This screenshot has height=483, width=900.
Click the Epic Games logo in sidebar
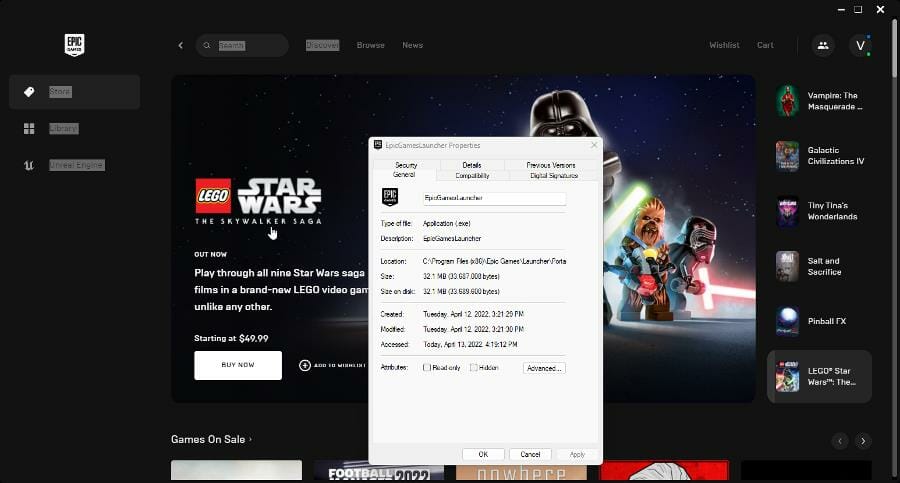pyautogui.click(x=74, y=45)
